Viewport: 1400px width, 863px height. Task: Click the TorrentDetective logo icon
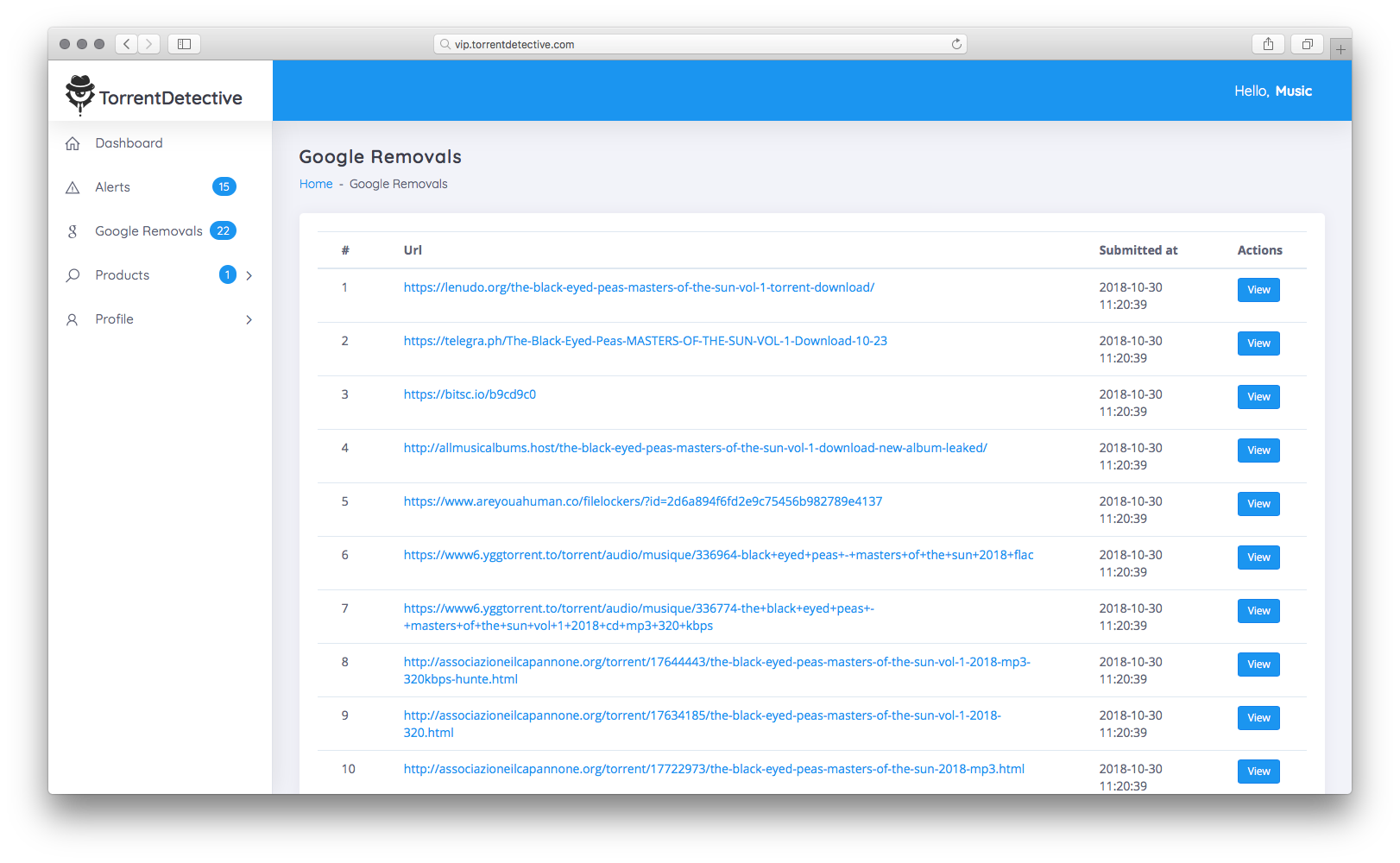tap(80, 95)
